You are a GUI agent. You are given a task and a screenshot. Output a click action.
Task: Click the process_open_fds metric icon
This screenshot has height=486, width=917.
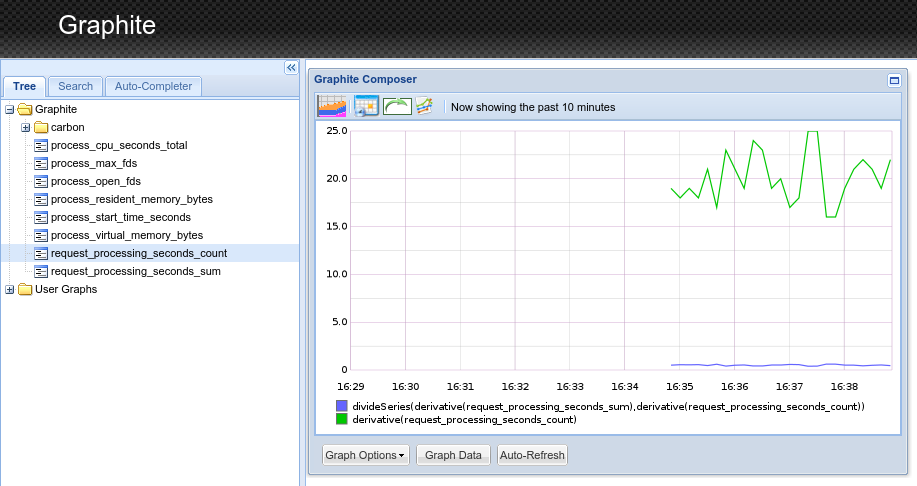click(x=41, y=182)
